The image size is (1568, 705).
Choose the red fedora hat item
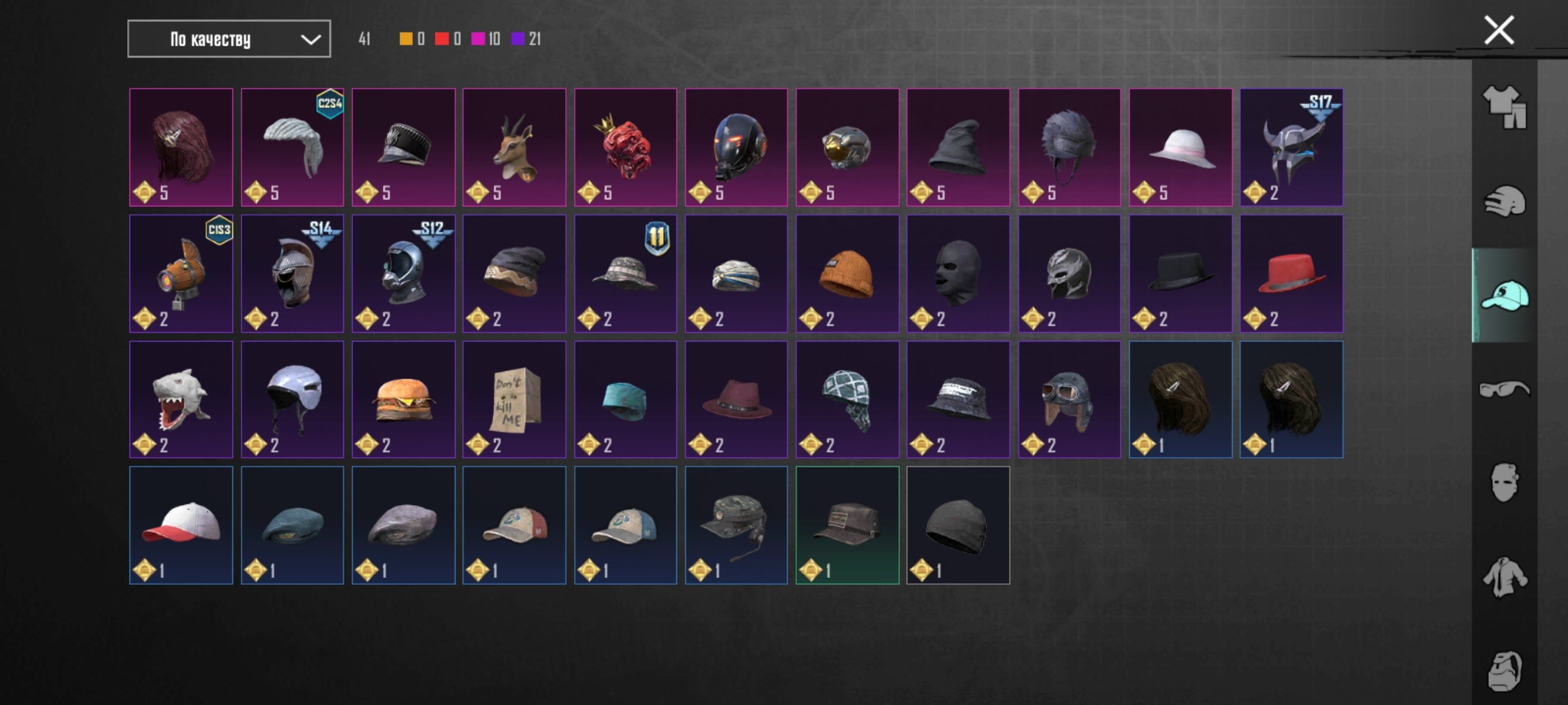pyautogui.click(x=1291, y=273)
